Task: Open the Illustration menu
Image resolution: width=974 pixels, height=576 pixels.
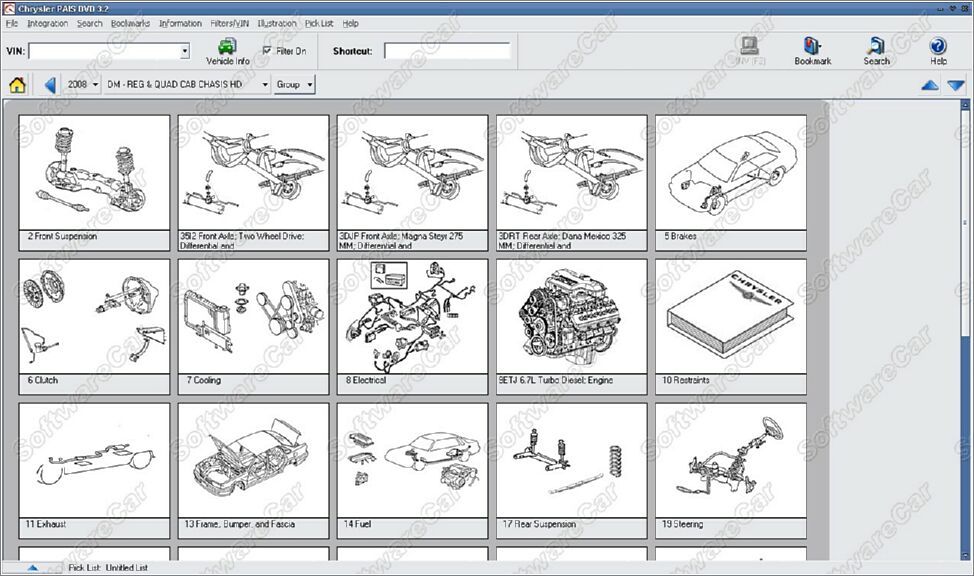Action: pyautogui.click(x=277, y=23)
